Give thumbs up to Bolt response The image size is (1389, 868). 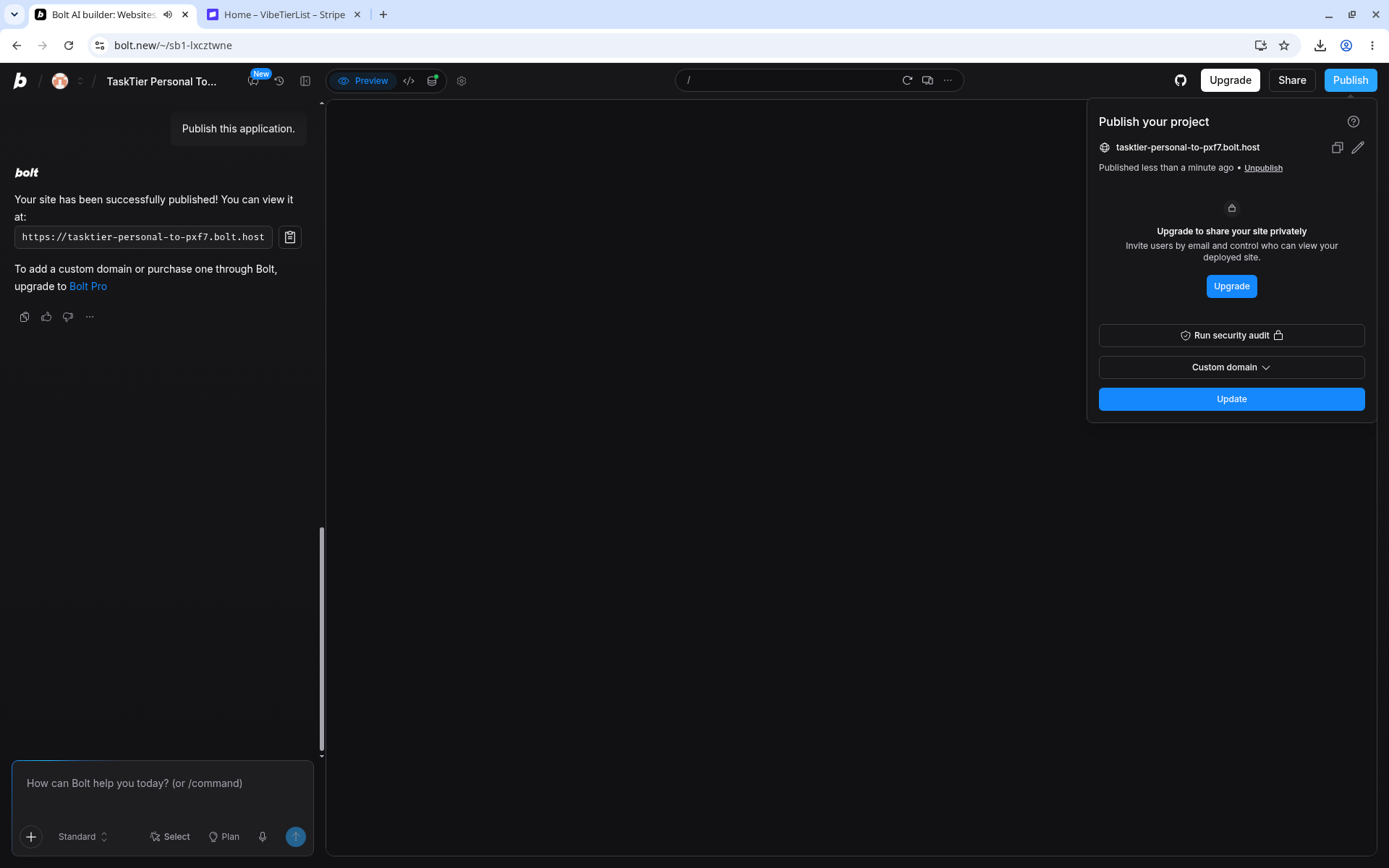pos(46,317)
